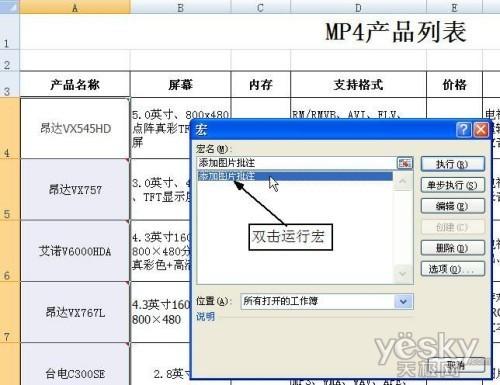The height and width of the screenshot is (385, 500).
Task: Click the select-all corner of sheet
Action: click(x=9, y=7)
